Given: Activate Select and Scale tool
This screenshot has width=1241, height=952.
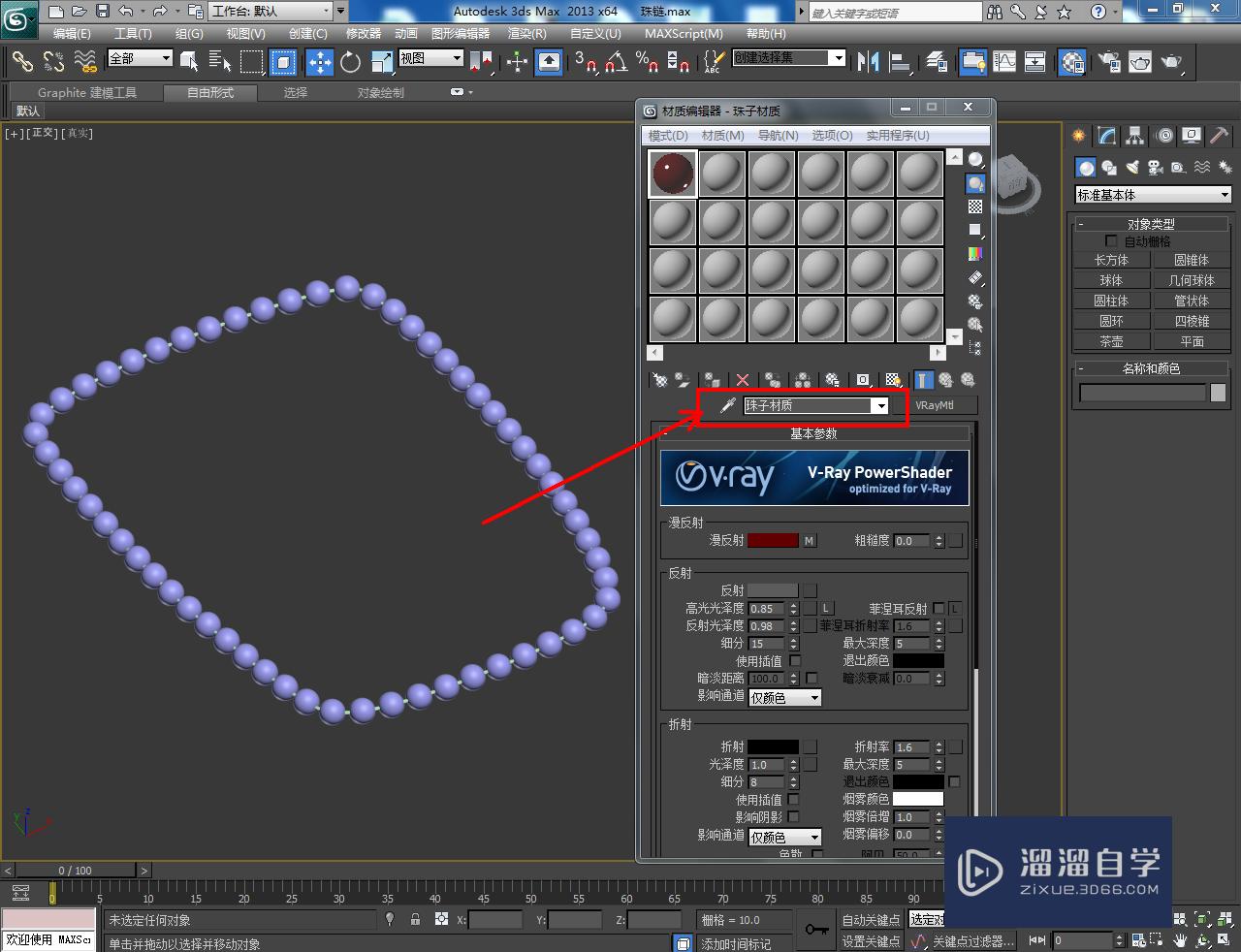Looking at the screenshot, I should 382,62.
